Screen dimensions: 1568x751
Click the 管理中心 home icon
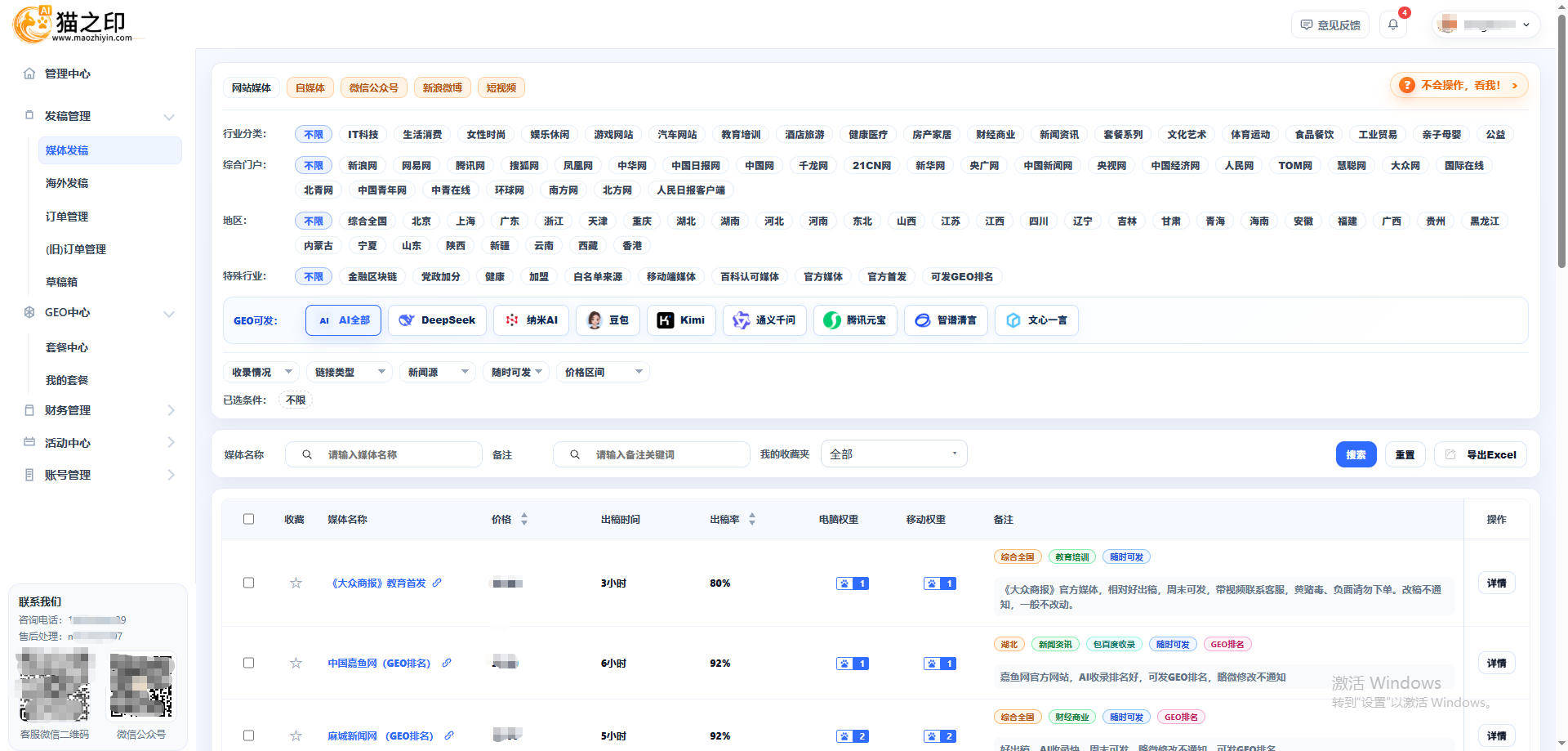click(x=29, y=74)
